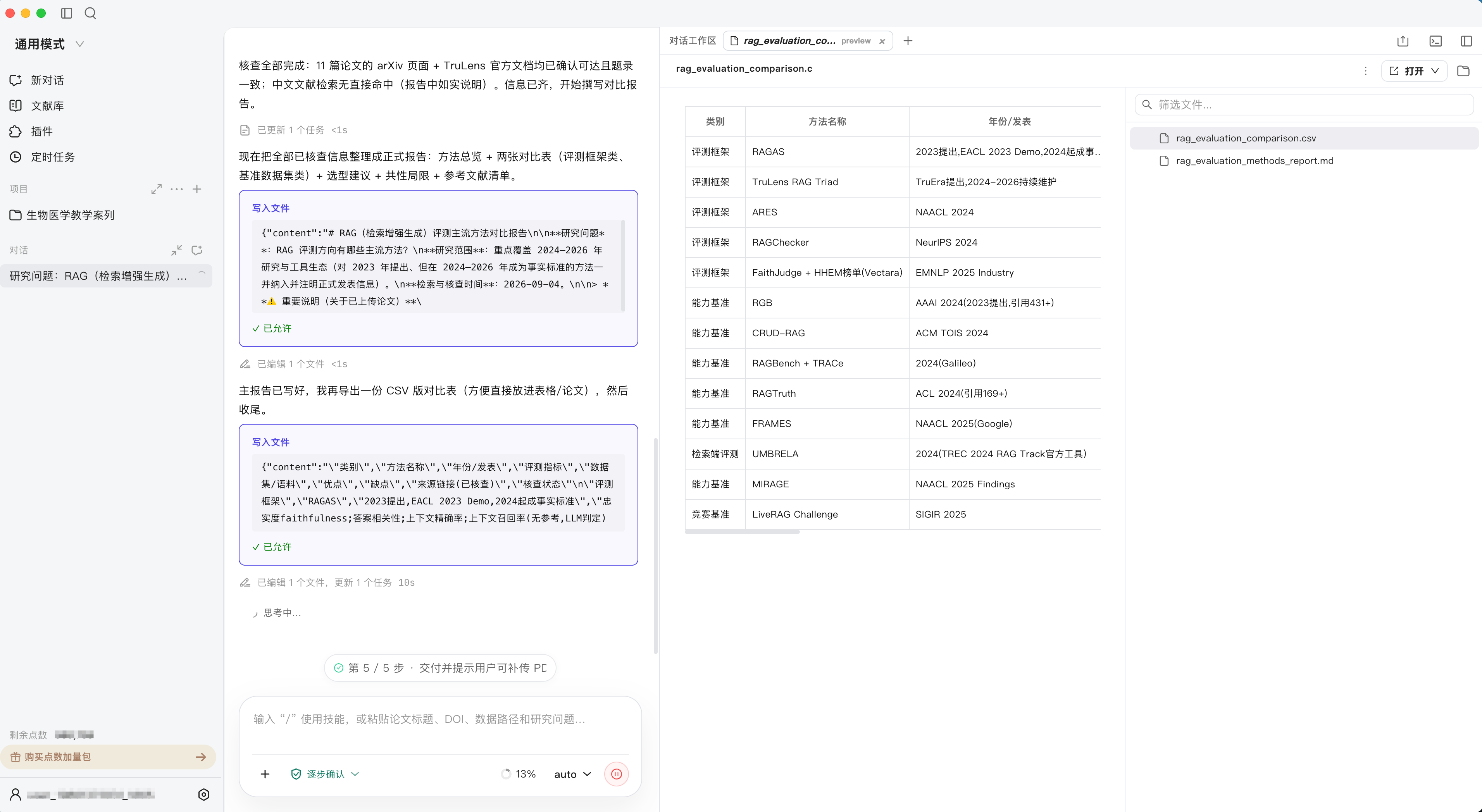Select the RAGChecker cell
Viewport: 1482px width, 812px height.
[x=827, y=243]
